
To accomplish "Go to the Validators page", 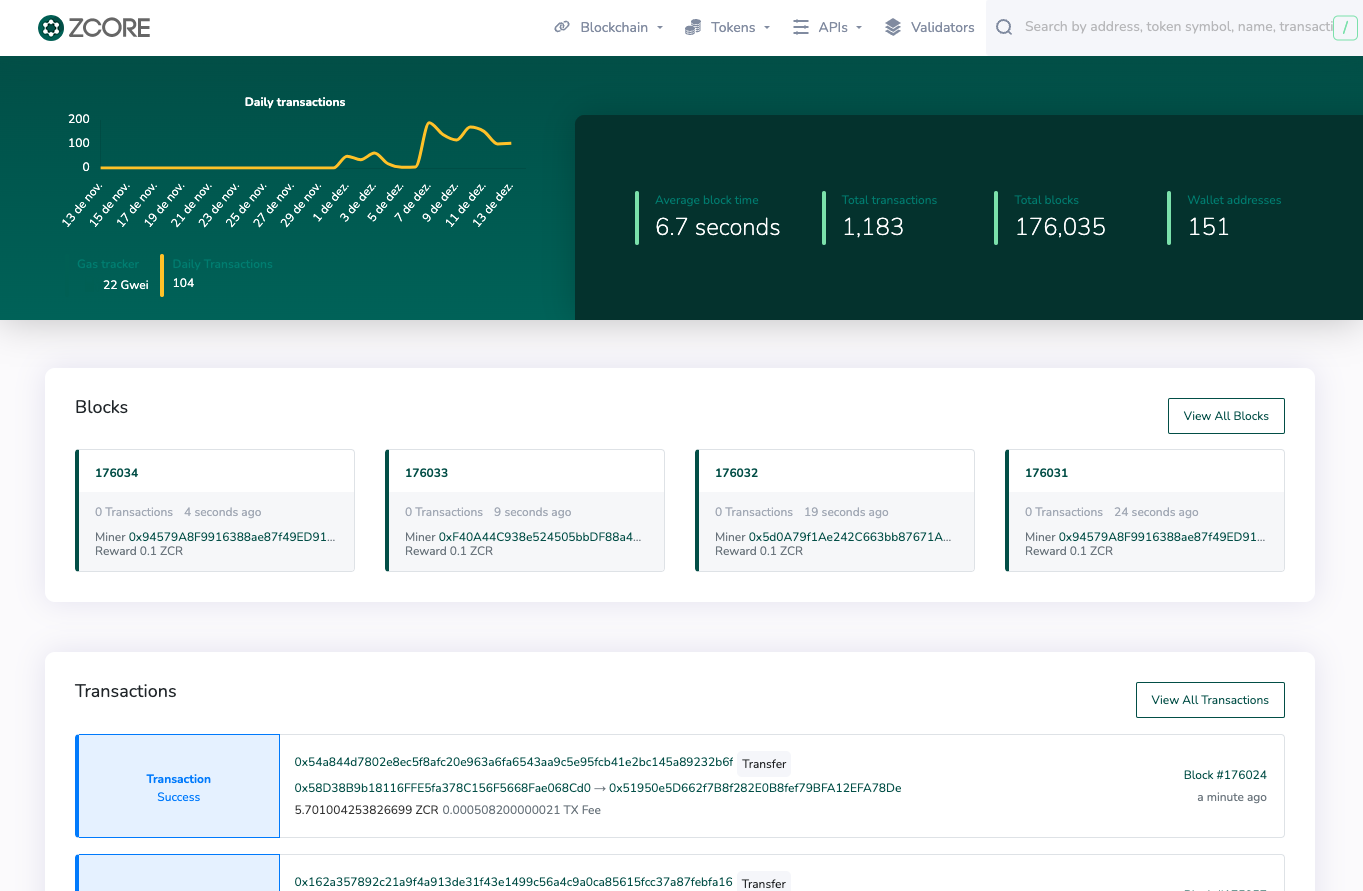I will tap(942, 28).
